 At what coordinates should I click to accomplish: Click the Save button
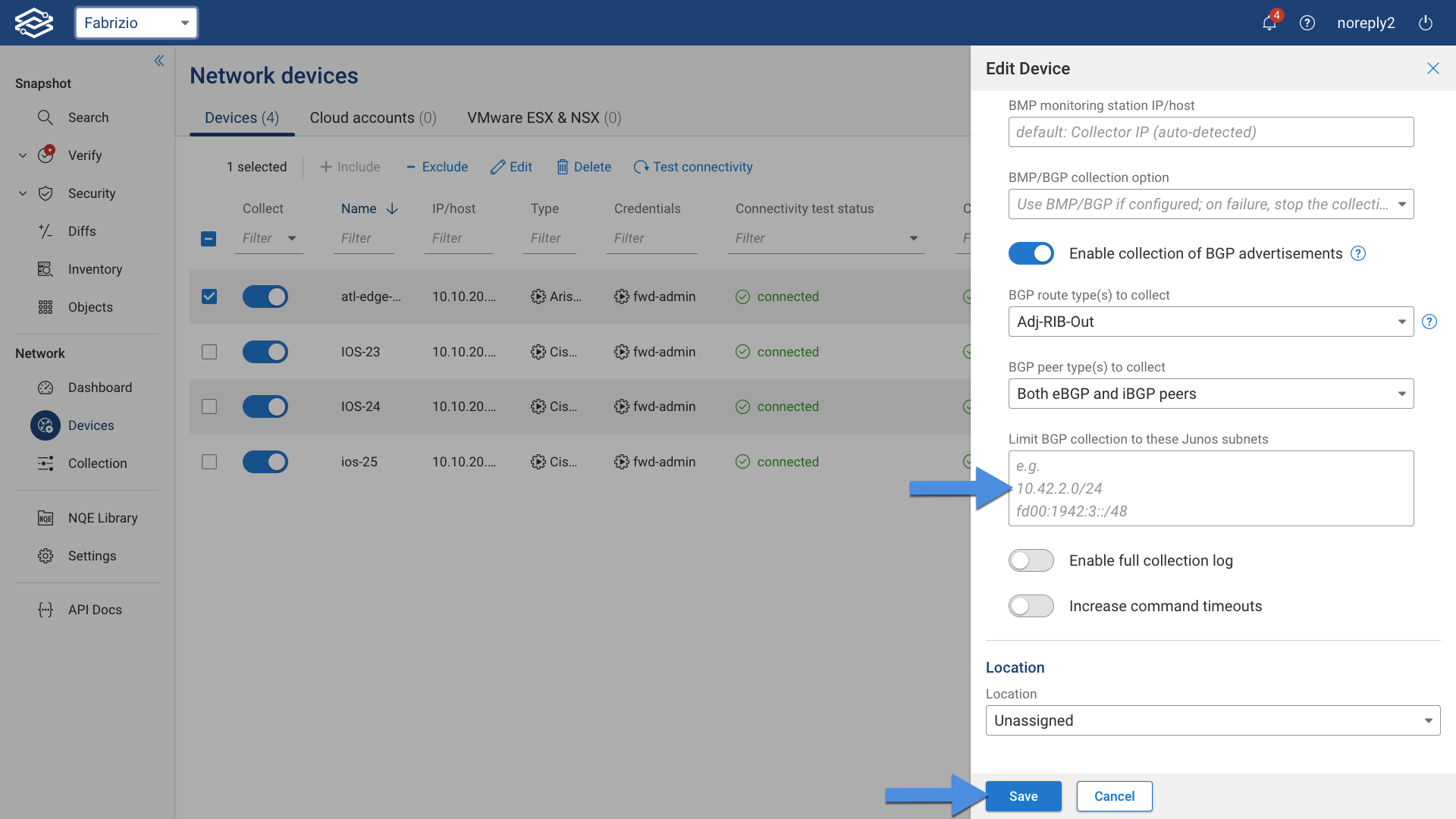(x=1023, y=796)
